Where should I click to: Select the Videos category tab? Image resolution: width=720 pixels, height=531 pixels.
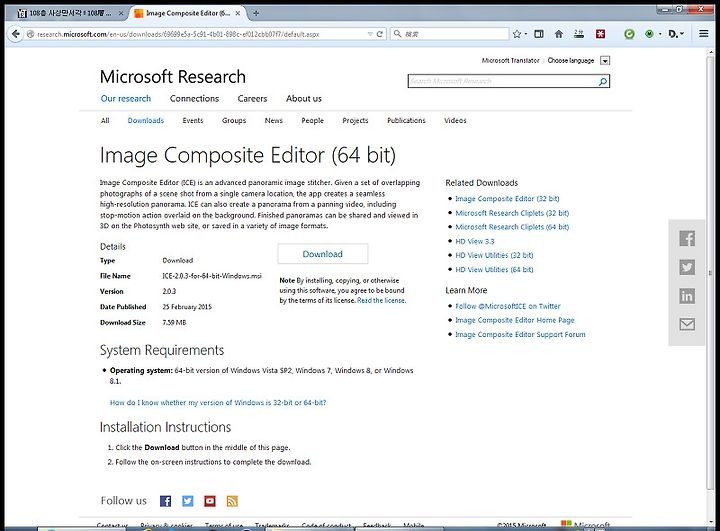click(x=455, y=120)
